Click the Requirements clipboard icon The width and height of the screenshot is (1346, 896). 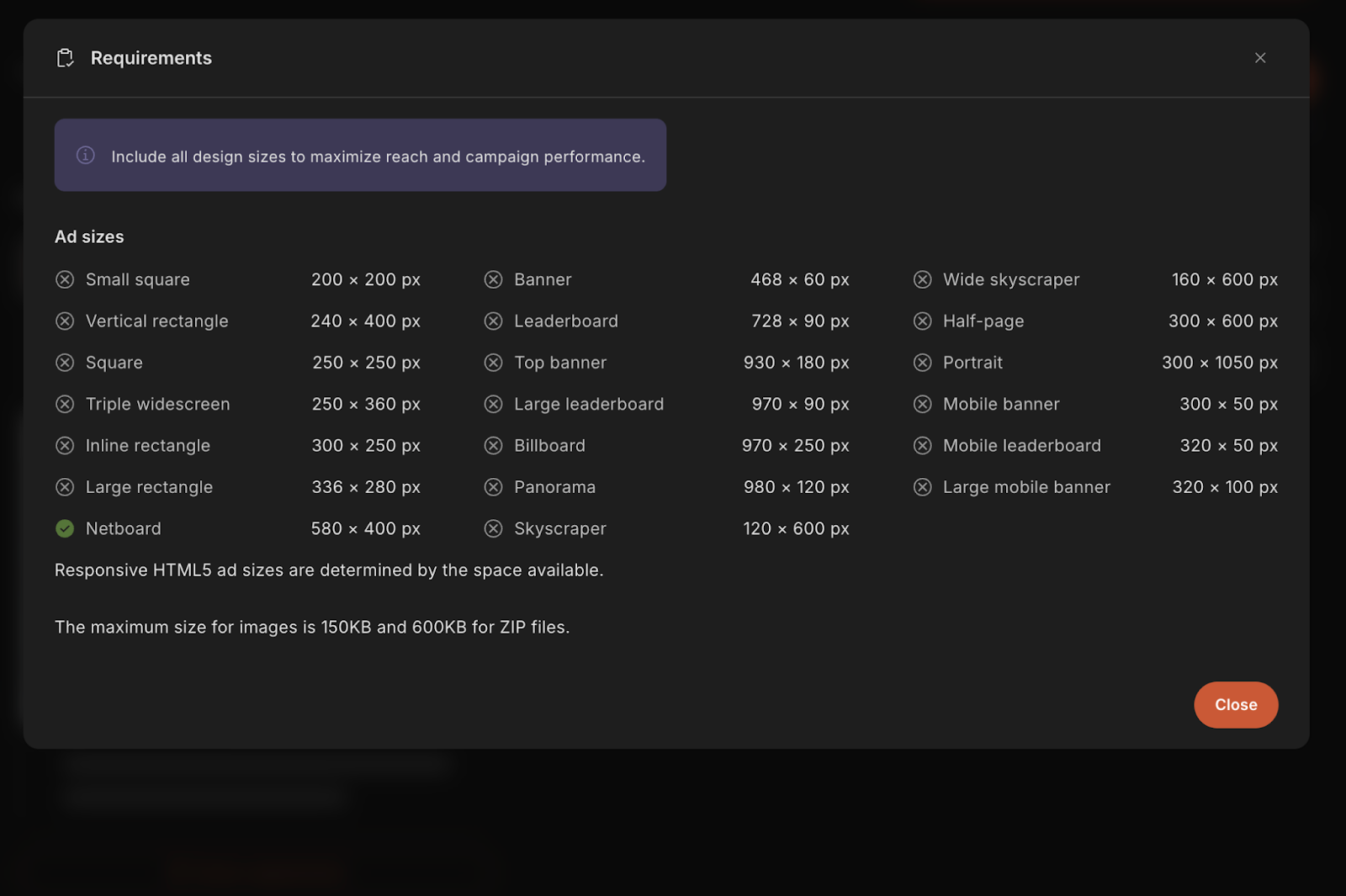pos(65,58)
